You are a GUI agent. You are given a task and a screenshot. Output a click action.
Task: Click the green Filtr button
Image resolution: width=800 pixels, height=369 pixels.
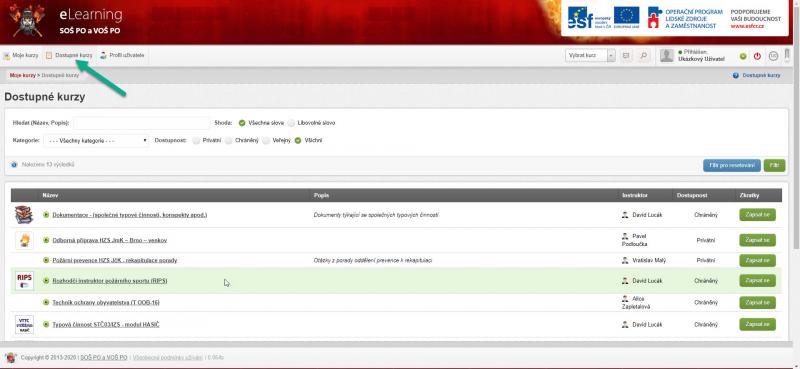click(774, 165)
